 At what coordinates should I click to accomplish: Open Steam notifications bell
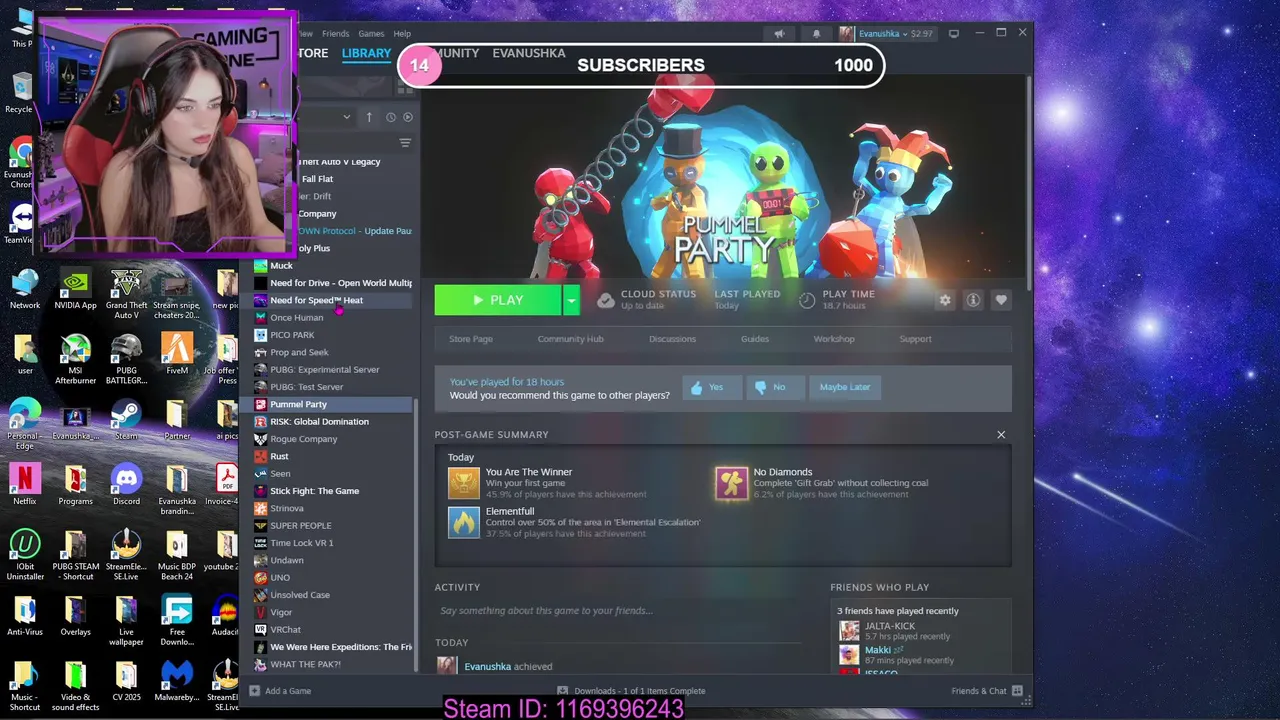(x=816, y=34)
